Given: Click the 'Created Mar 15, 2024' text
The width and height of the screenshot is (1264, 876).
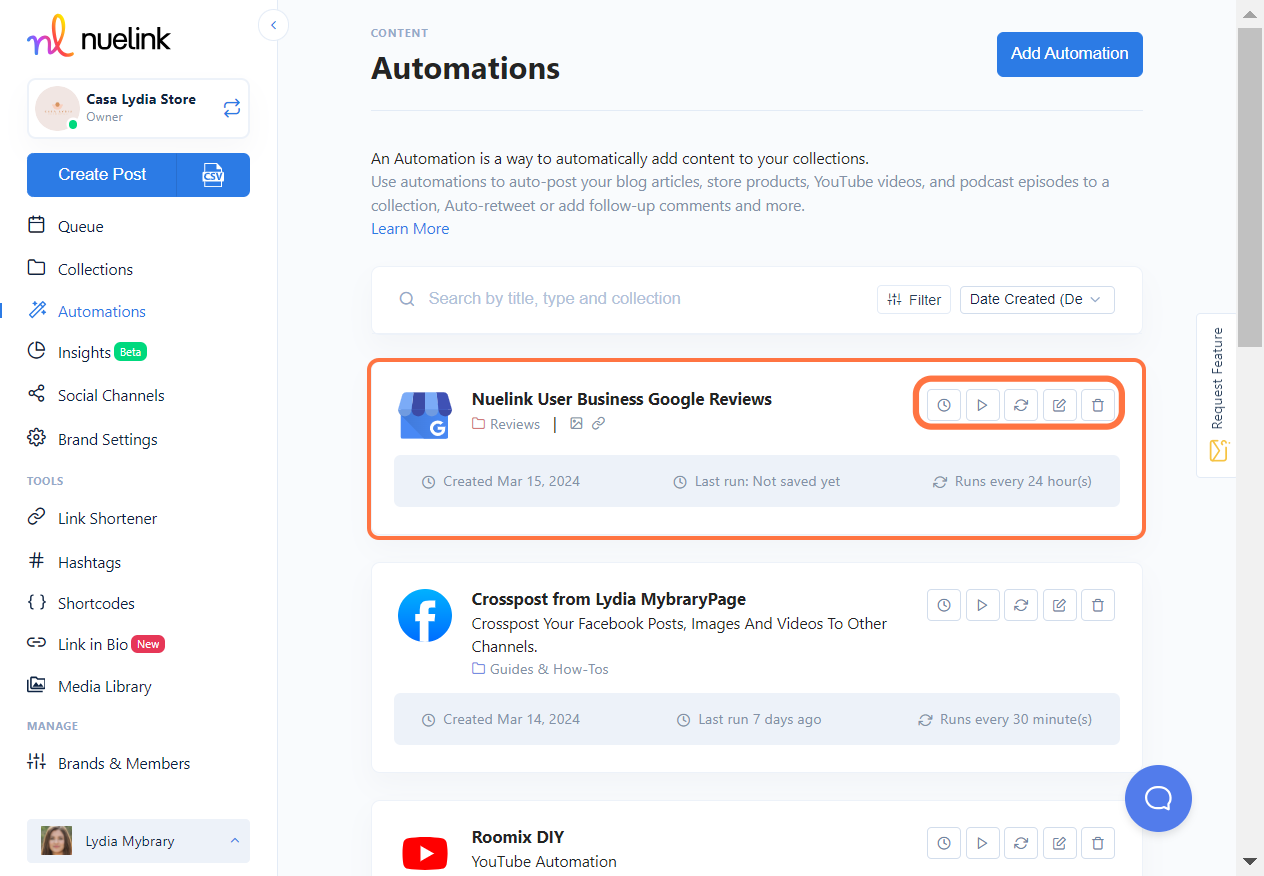Looking at the screenshot, I should 511,481.
